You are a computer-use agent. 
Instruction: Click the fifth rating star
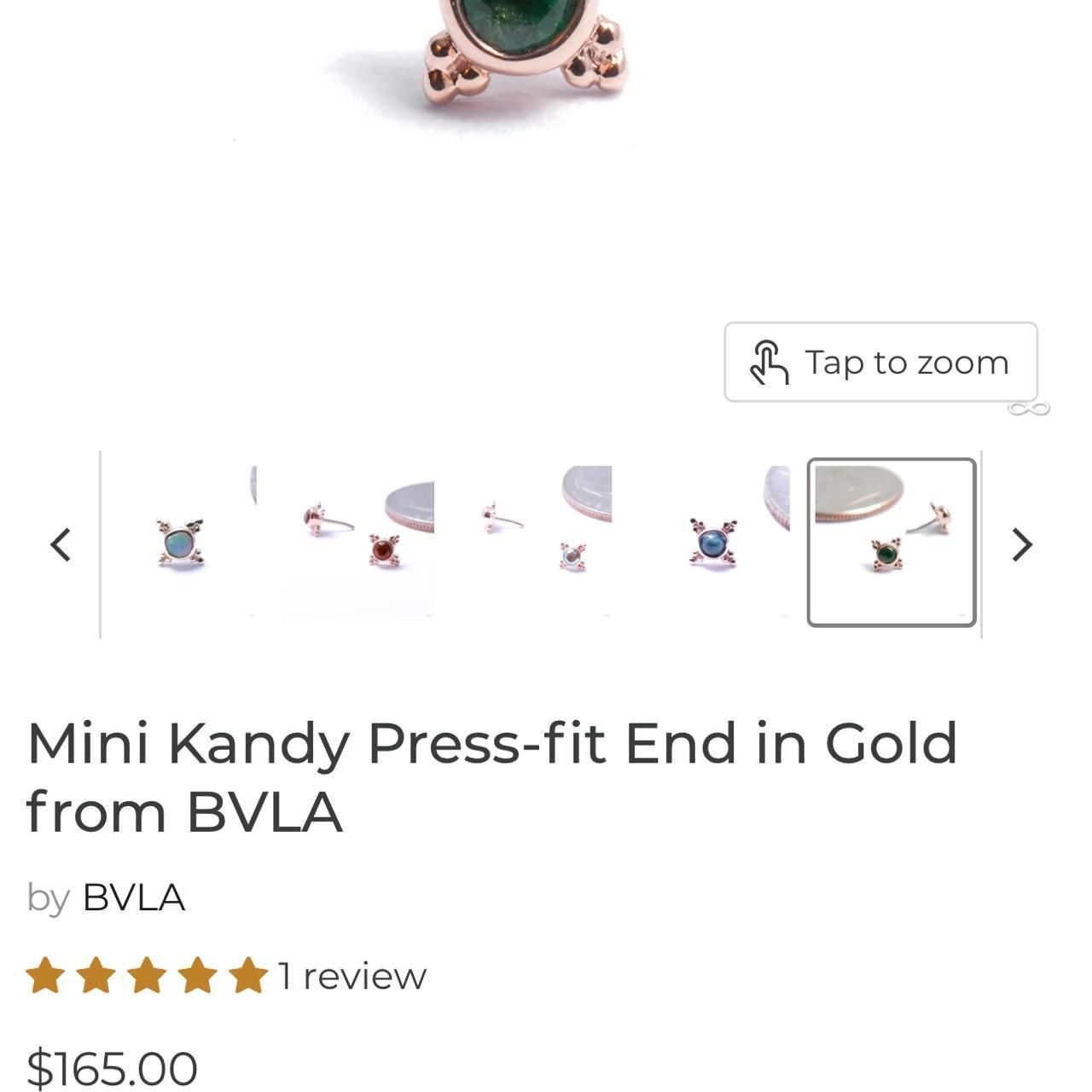[x=248, y=975]
